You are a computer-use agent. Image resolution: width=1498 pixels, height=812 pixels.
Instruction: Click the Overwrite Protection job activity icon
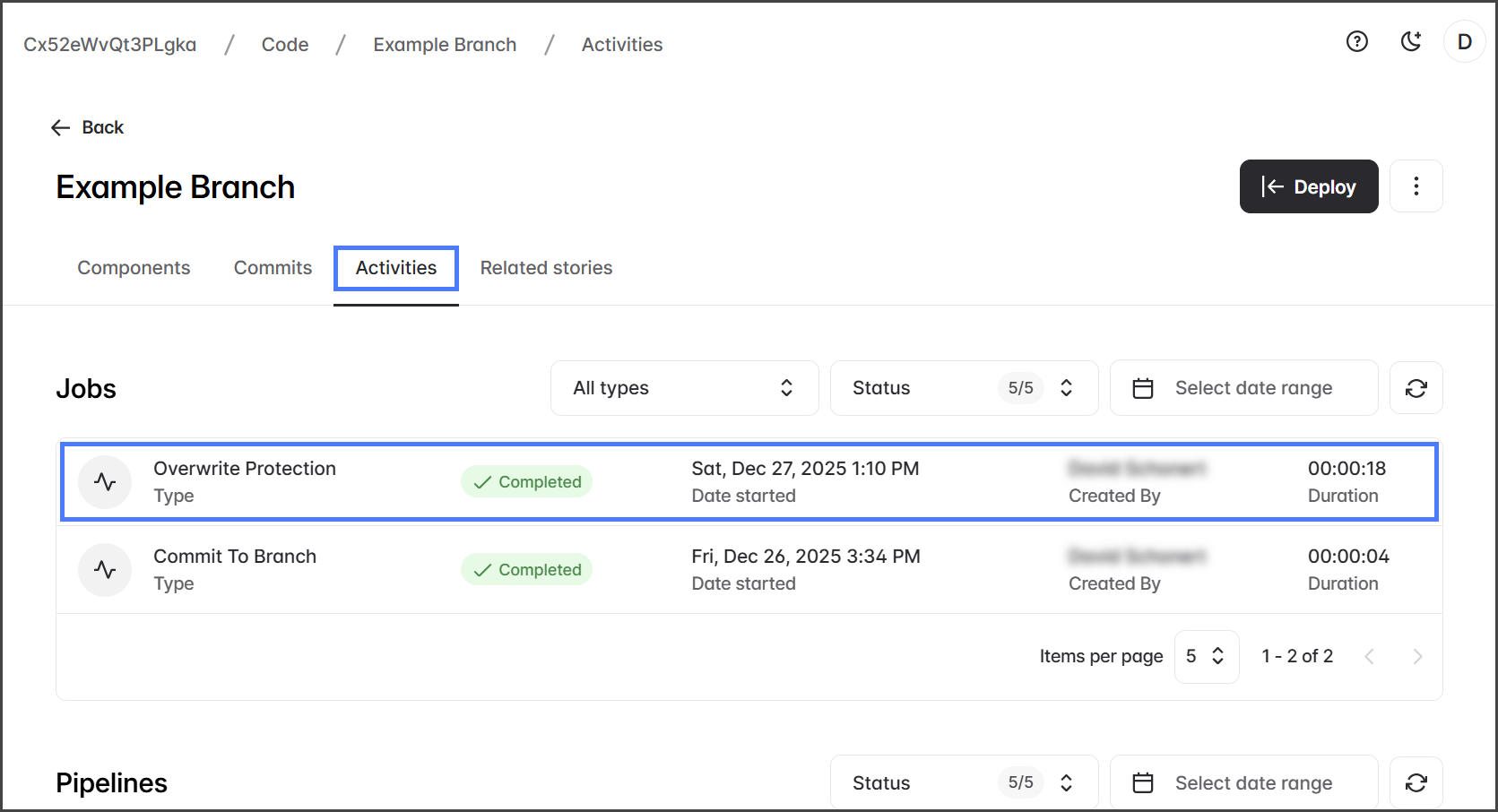(x=105, y=482)
